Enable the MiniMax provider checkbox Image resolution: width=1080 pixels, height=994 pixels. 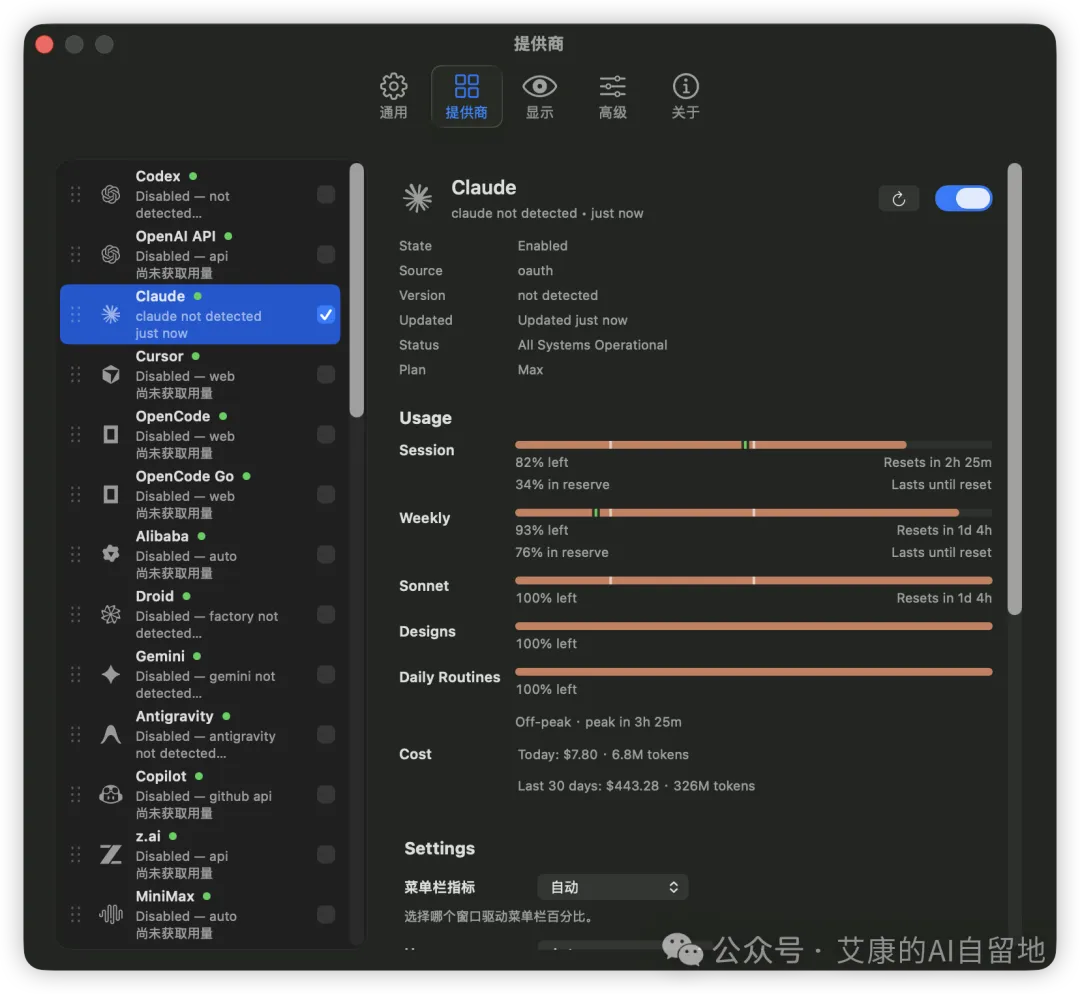pos(326,914)
